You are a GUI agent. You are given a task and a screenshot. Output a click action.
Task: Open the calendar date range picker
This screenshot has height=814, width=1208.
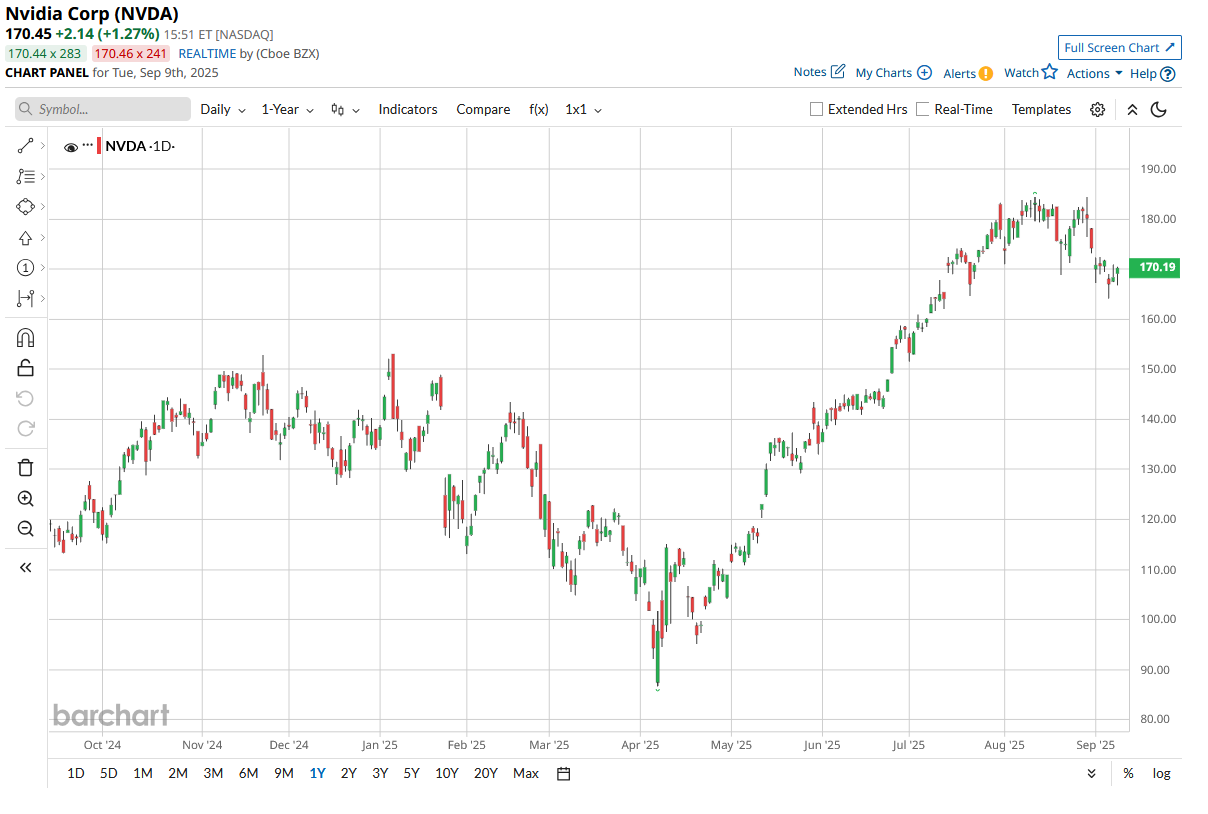[563, 773]
